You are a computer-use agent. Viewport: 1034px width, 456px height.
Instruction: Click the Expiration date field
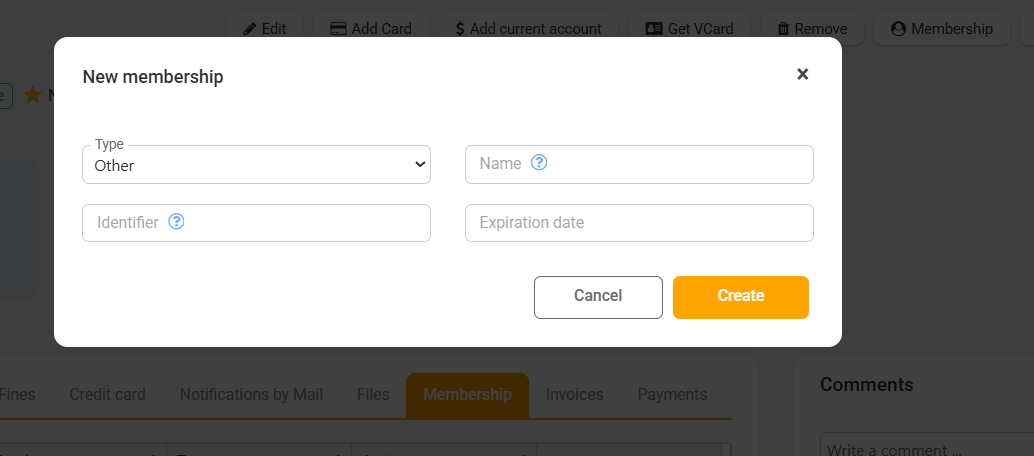[639, 223]
